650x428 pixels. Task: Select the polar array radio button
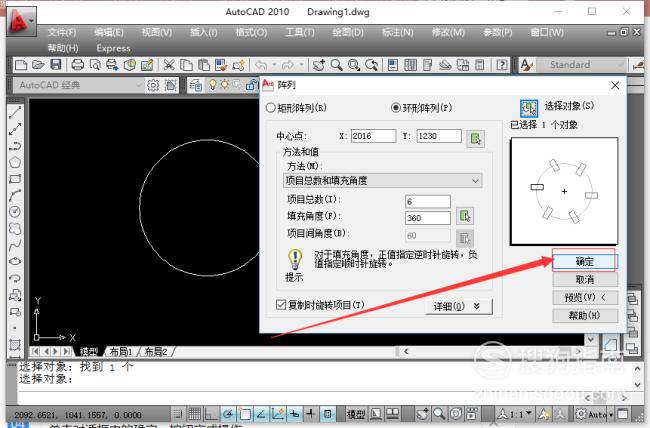[395, 108]
